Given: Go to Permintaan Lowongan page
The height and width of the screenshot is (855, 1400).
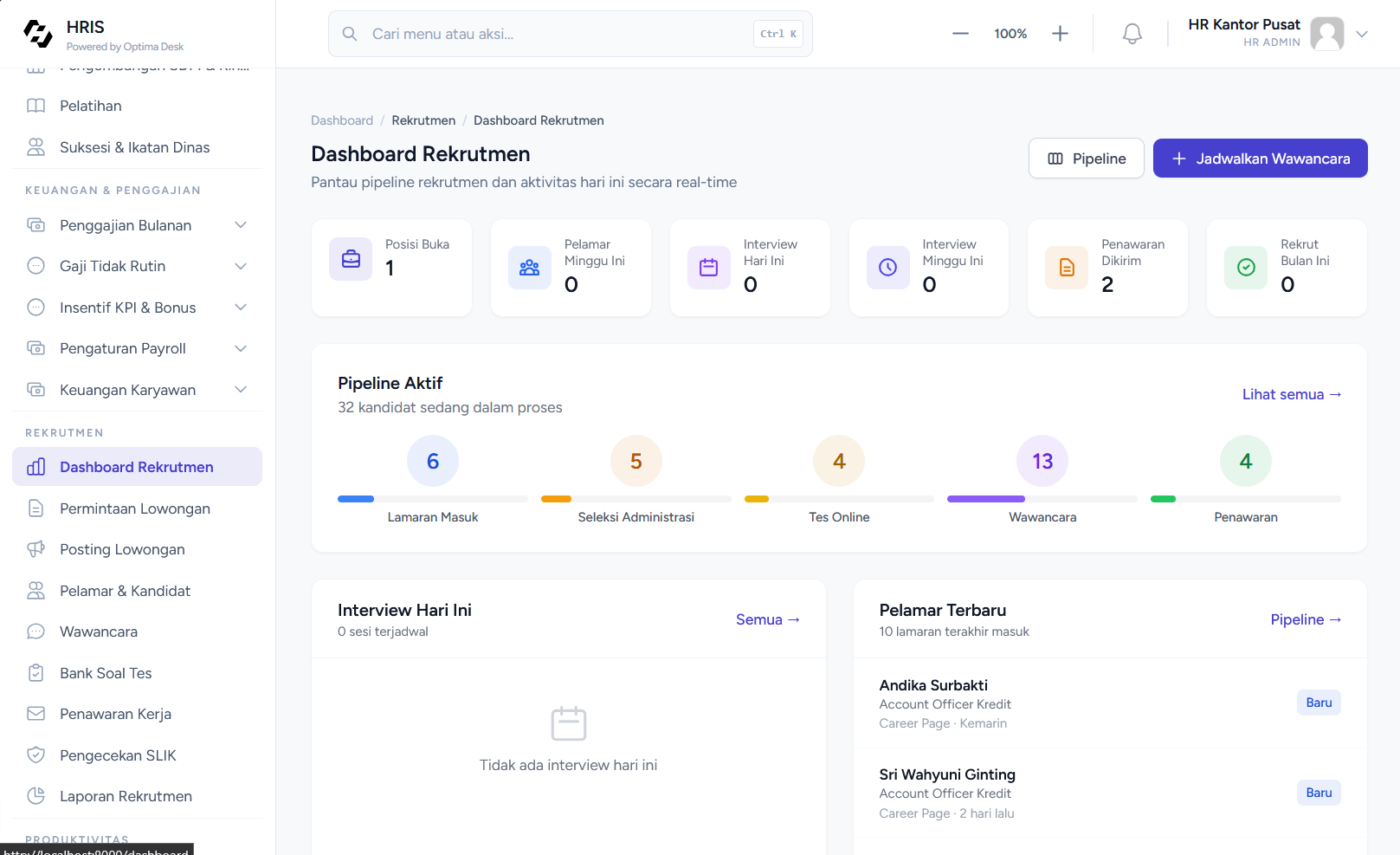Looking at the screenshot, I should click(138, 508).
